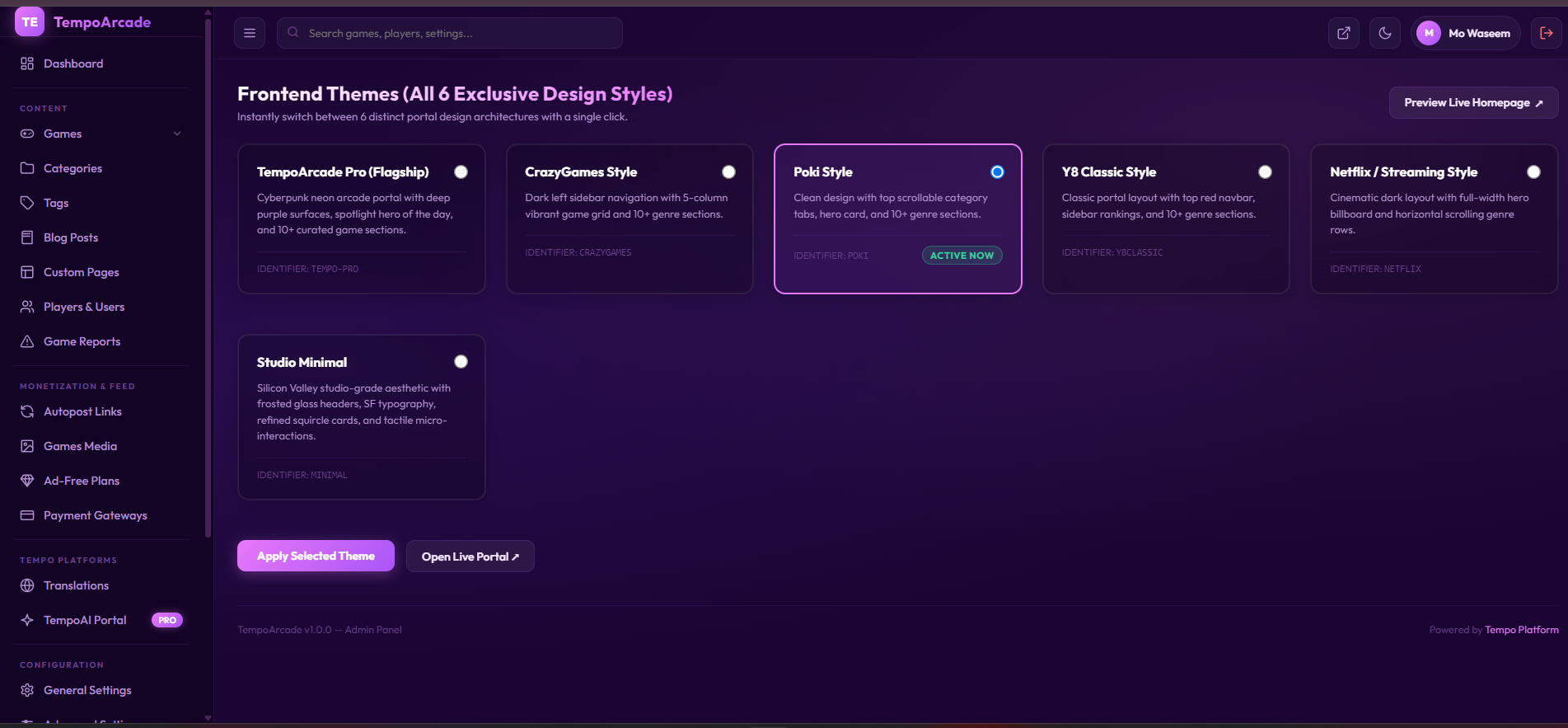
Task: Select TempoArcade Pro (Flagship) radio button
Action: (x=461, y=171)
